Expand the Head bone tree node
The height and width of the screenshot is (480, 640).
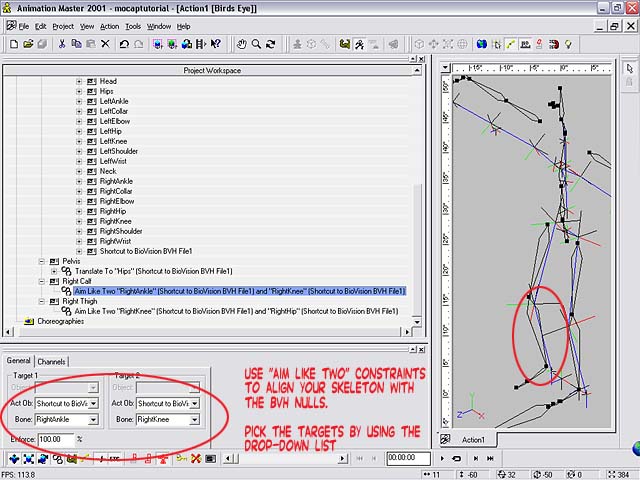pos(80,81)
